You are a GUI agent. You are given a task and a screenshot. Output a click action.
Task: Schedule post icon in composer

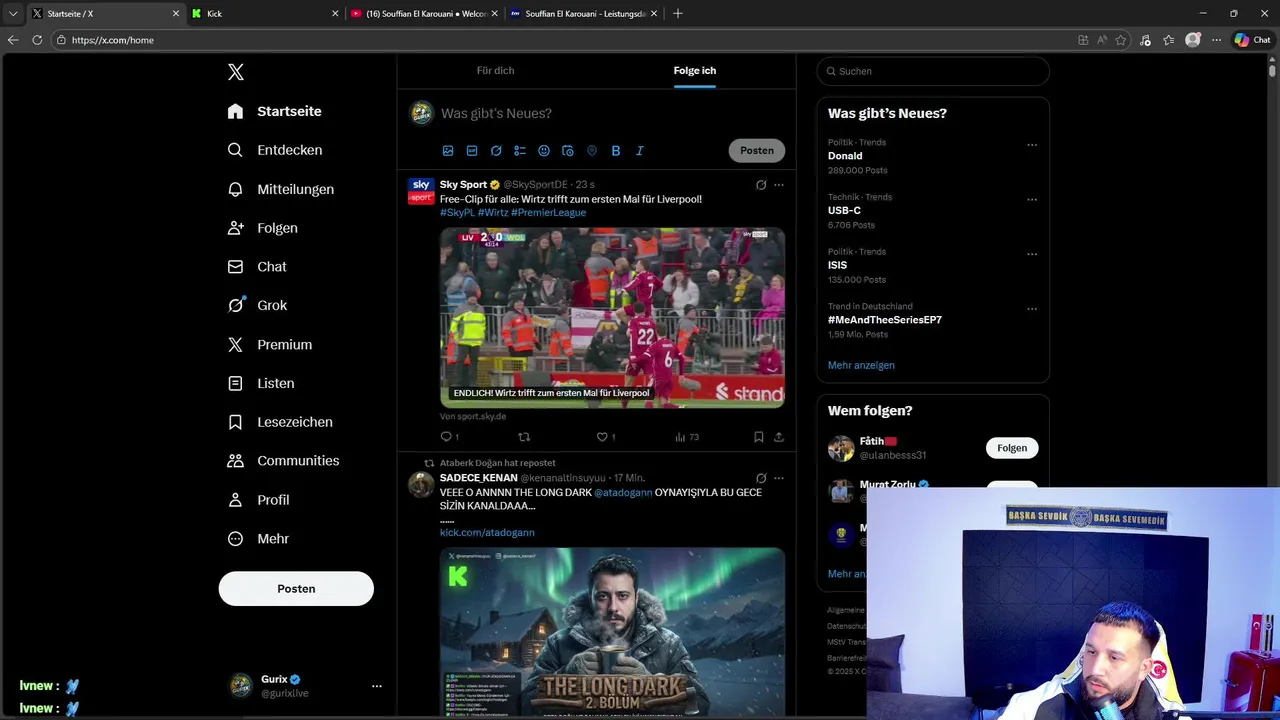click(x=568, y=151)
